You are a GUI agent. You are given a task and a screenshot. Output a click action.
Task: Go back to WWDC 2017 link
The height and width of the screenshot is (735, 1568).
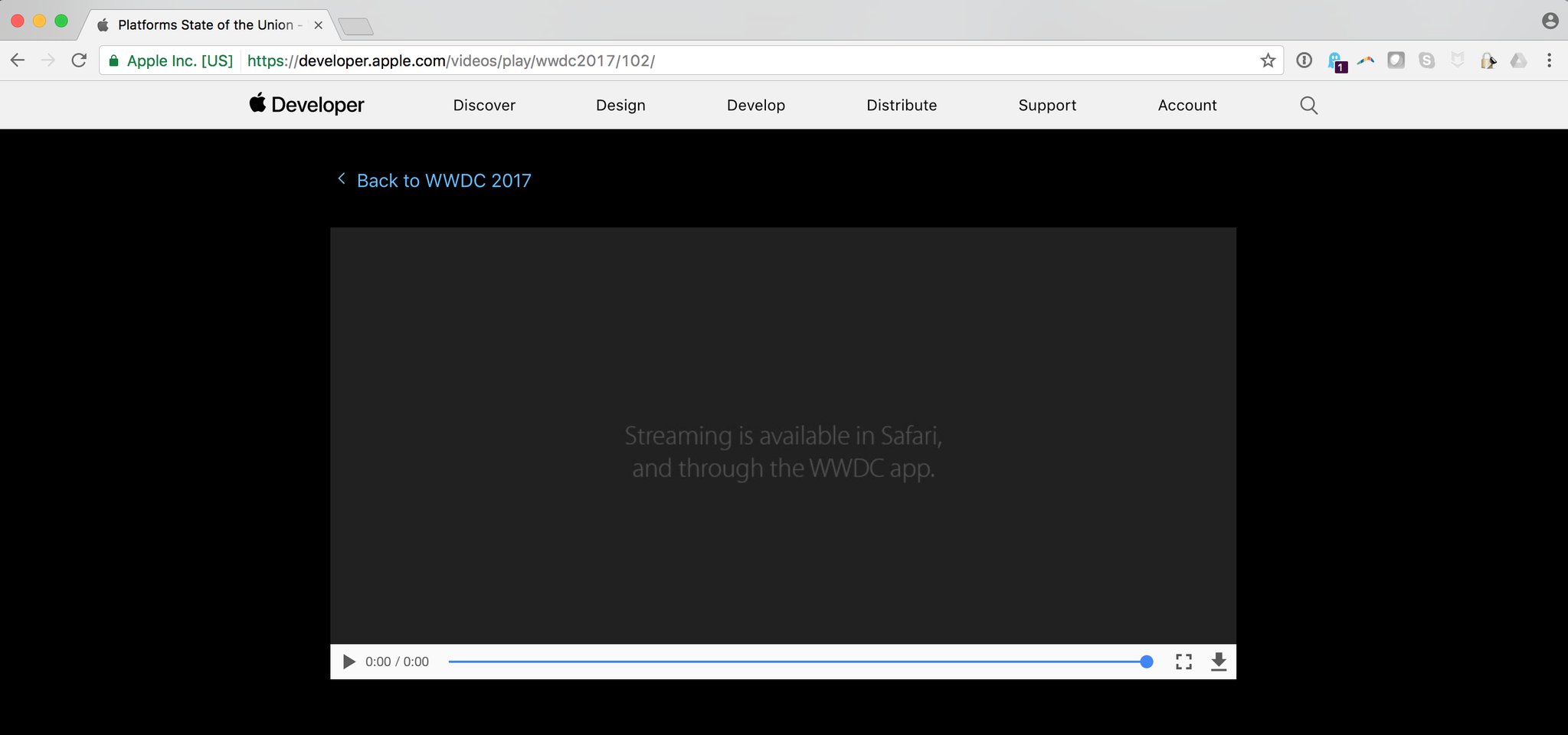(443, 181)
